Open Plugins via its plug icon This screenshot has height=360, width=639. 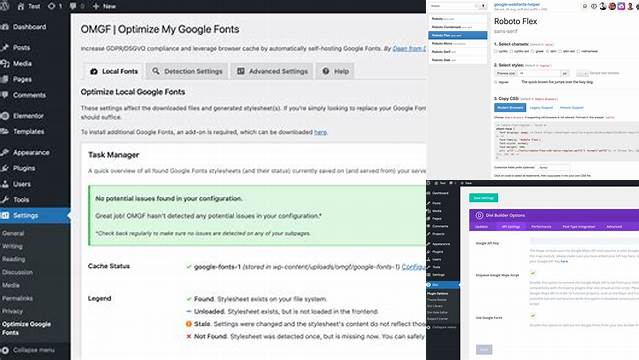pos(4,168)
